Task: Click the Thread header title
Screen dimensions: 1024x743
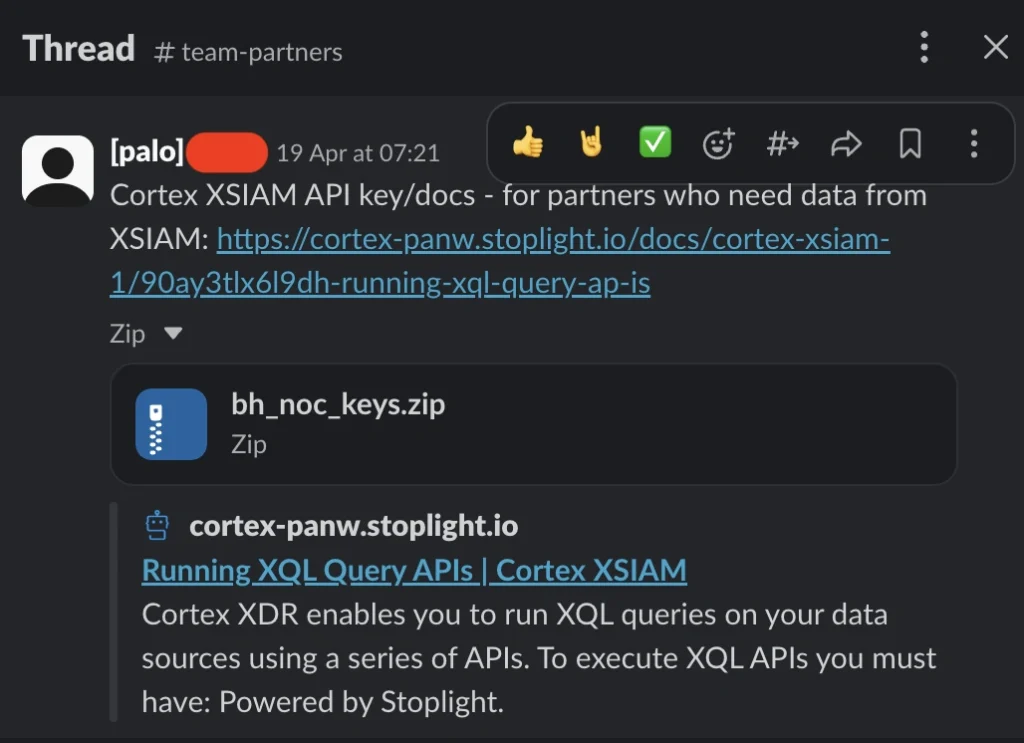Action: 78,48
